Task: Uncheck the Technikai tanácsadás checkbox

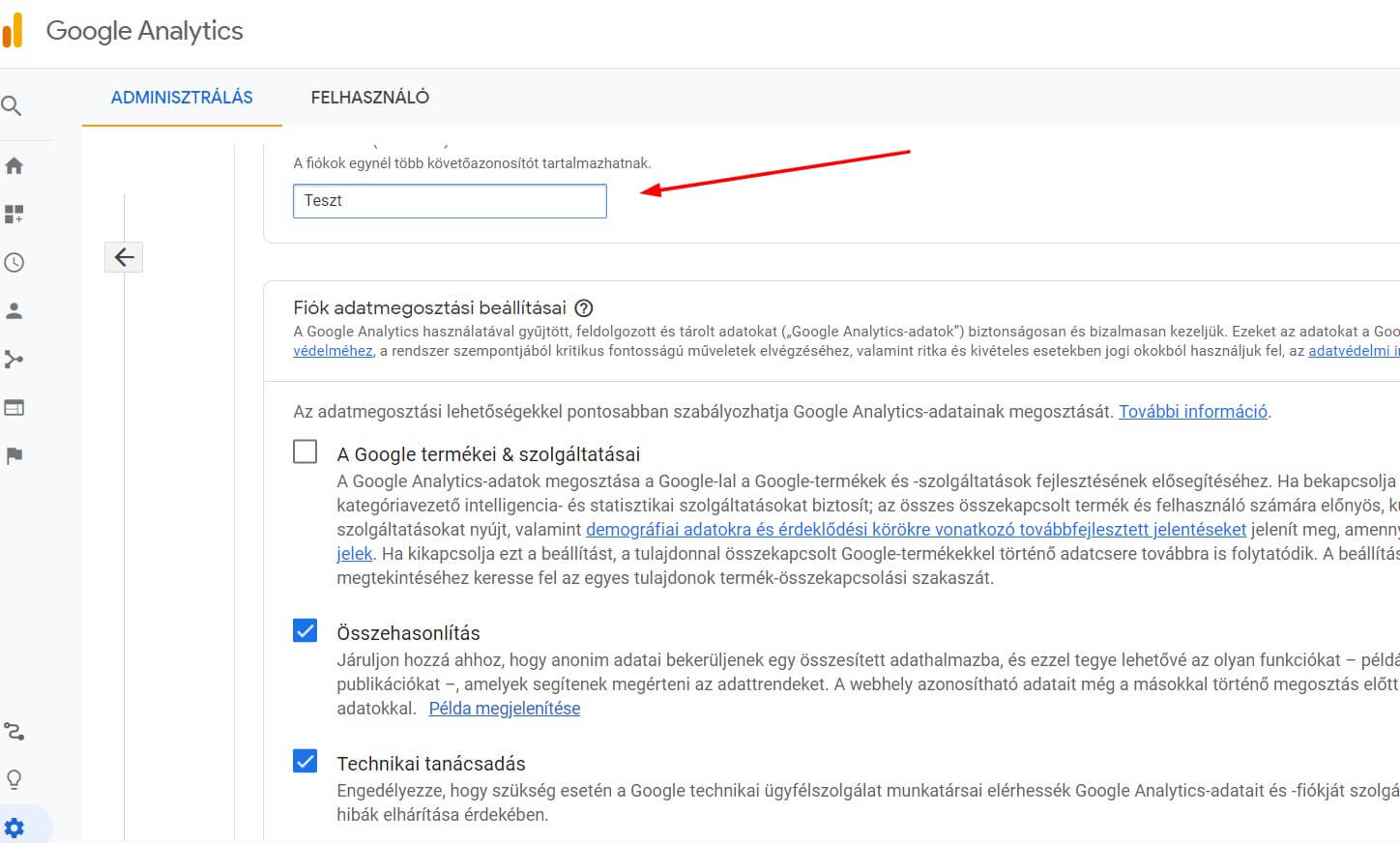Action: point(305,761)
